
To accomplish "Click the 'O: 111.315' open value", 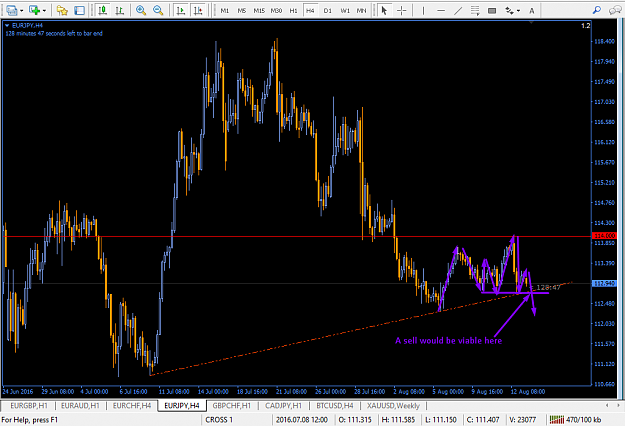I will tap(355, 420).
